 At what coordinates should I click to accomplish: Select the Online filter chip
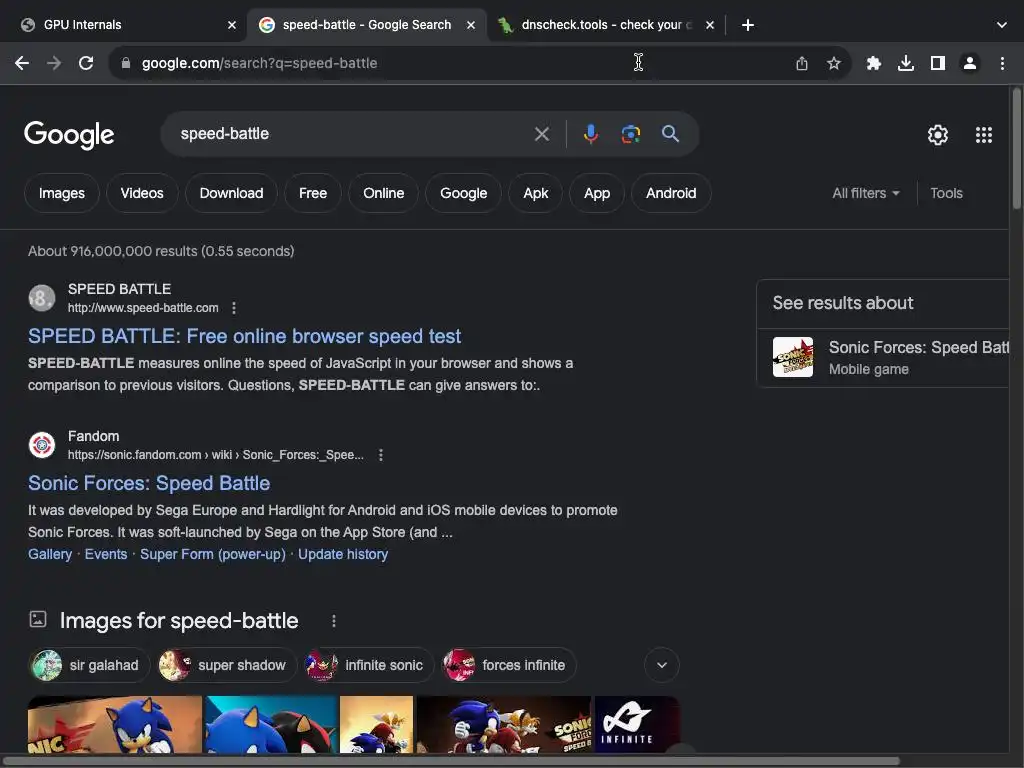tap(383, 193)
